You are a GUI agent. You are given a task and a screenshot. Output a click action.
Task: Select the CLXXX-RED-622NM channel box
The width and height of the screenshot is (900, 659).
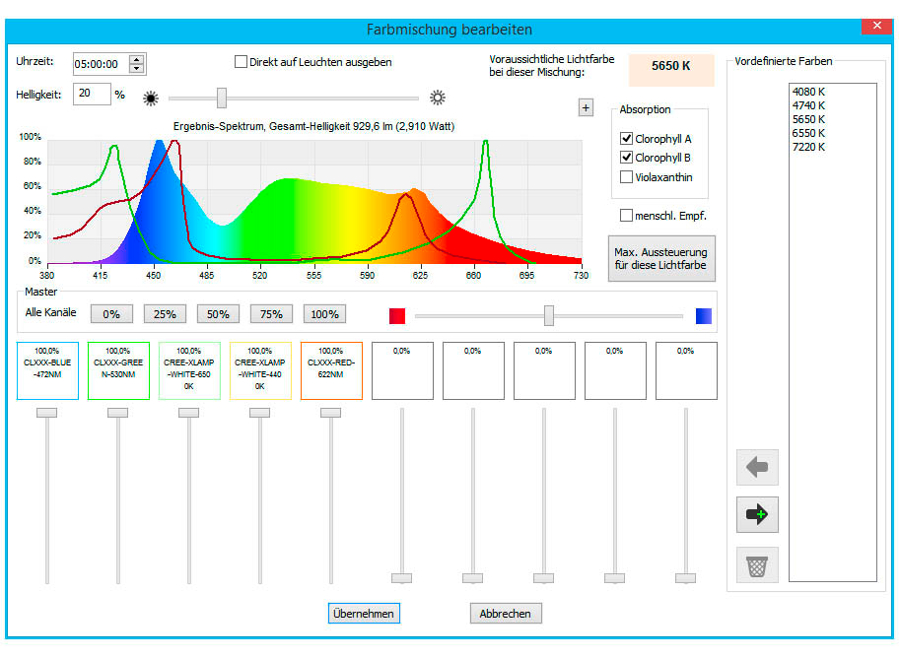[x=332, y=371]
